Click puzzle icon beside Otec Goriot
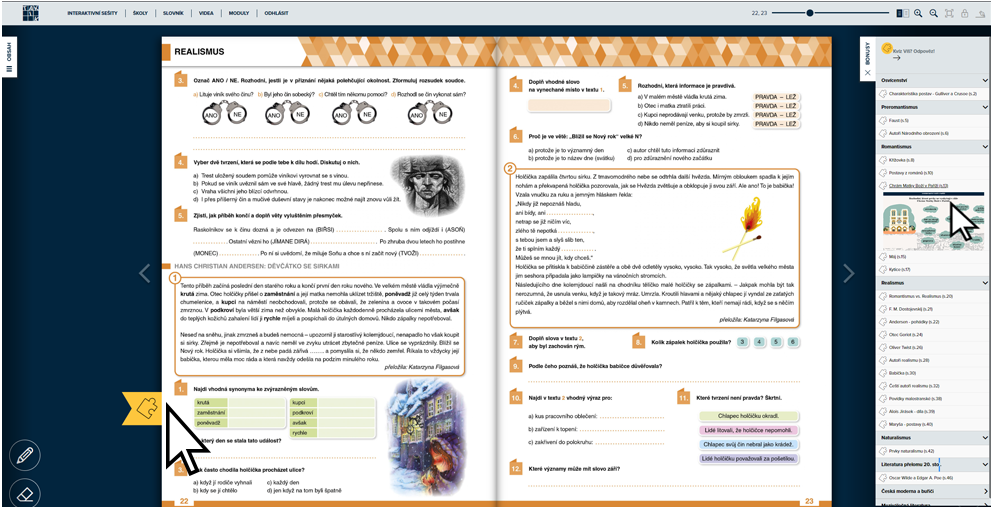991x507 pixels. [883, 334]
